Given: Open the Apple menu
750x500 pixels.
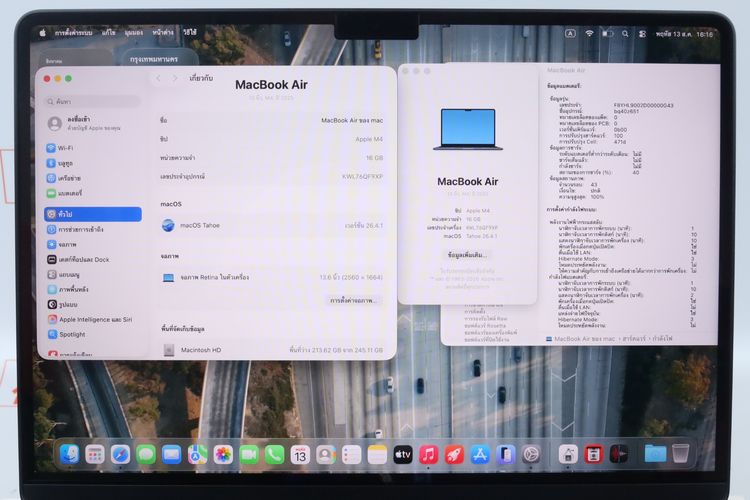Looking at the screenshot, I should (x=43, y=33).
